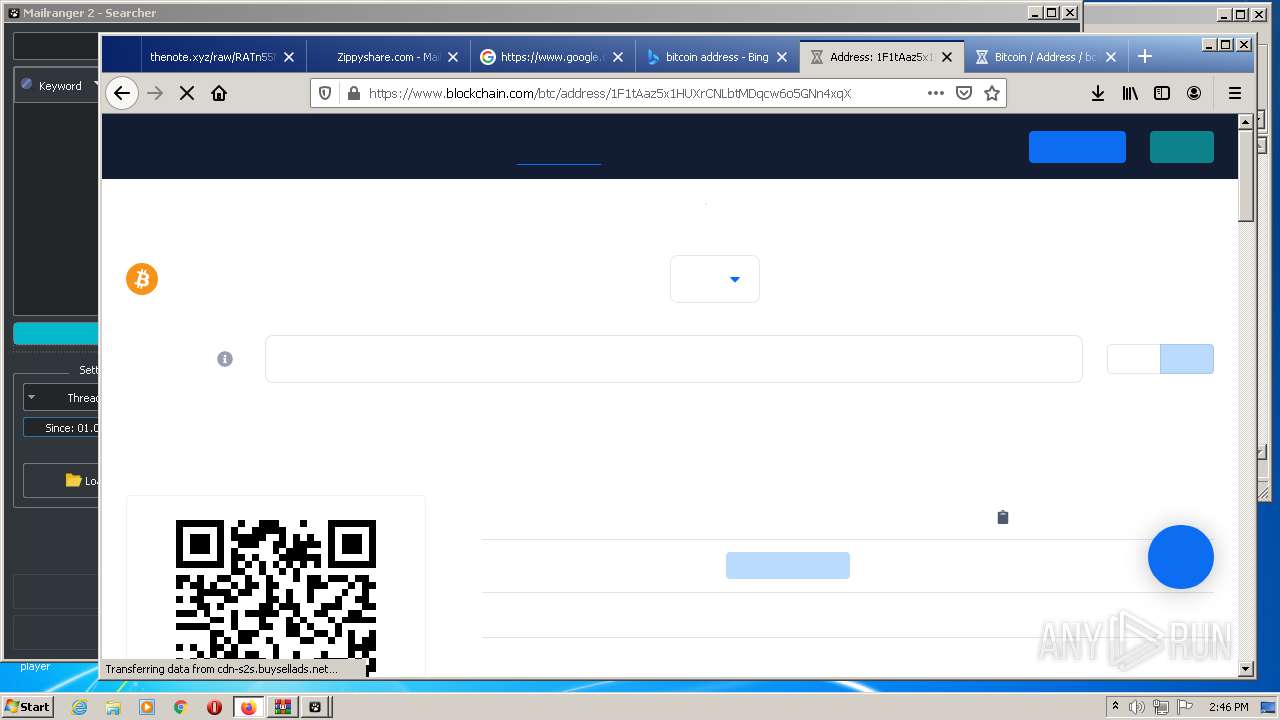Image resolution: width=1280 pixels, height=720 pixels.
Task: Click the teal header button
Action: click(1182, 147)
